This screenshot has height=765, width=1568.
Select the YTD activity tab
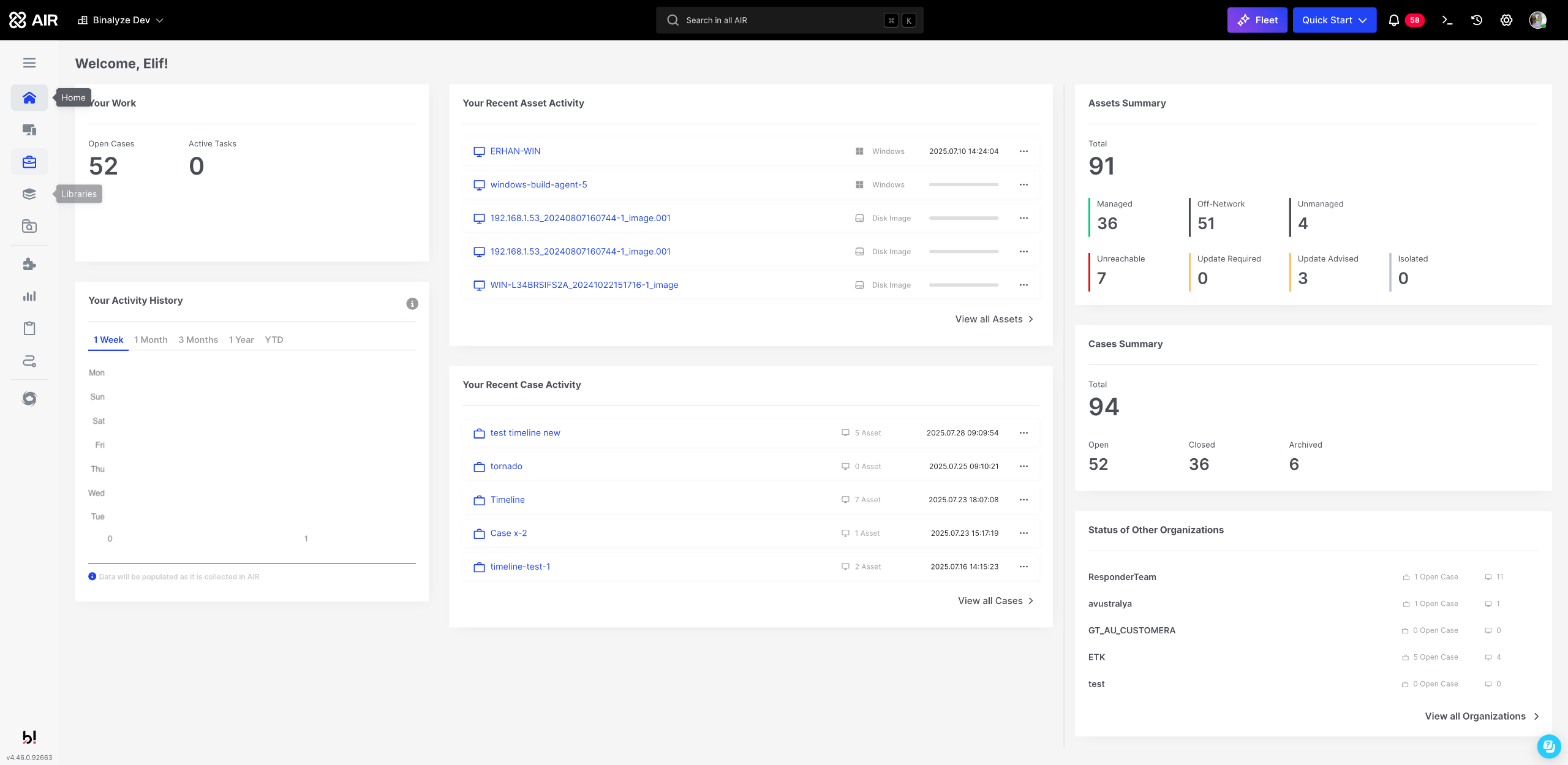click(x=274, y=340)
